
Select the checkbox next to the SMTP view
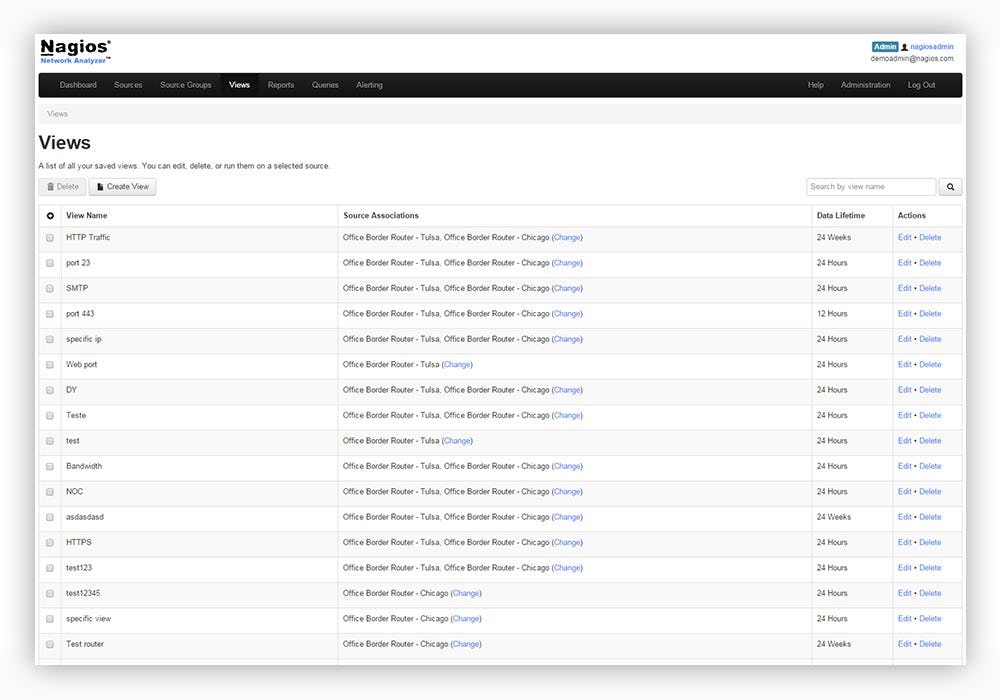[x=49, y=288]
